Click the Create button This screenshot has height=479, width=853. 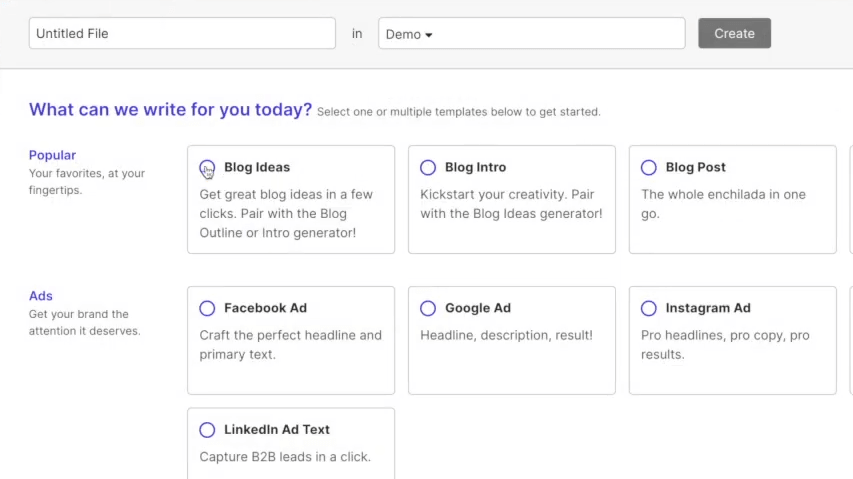coord(734,33)
